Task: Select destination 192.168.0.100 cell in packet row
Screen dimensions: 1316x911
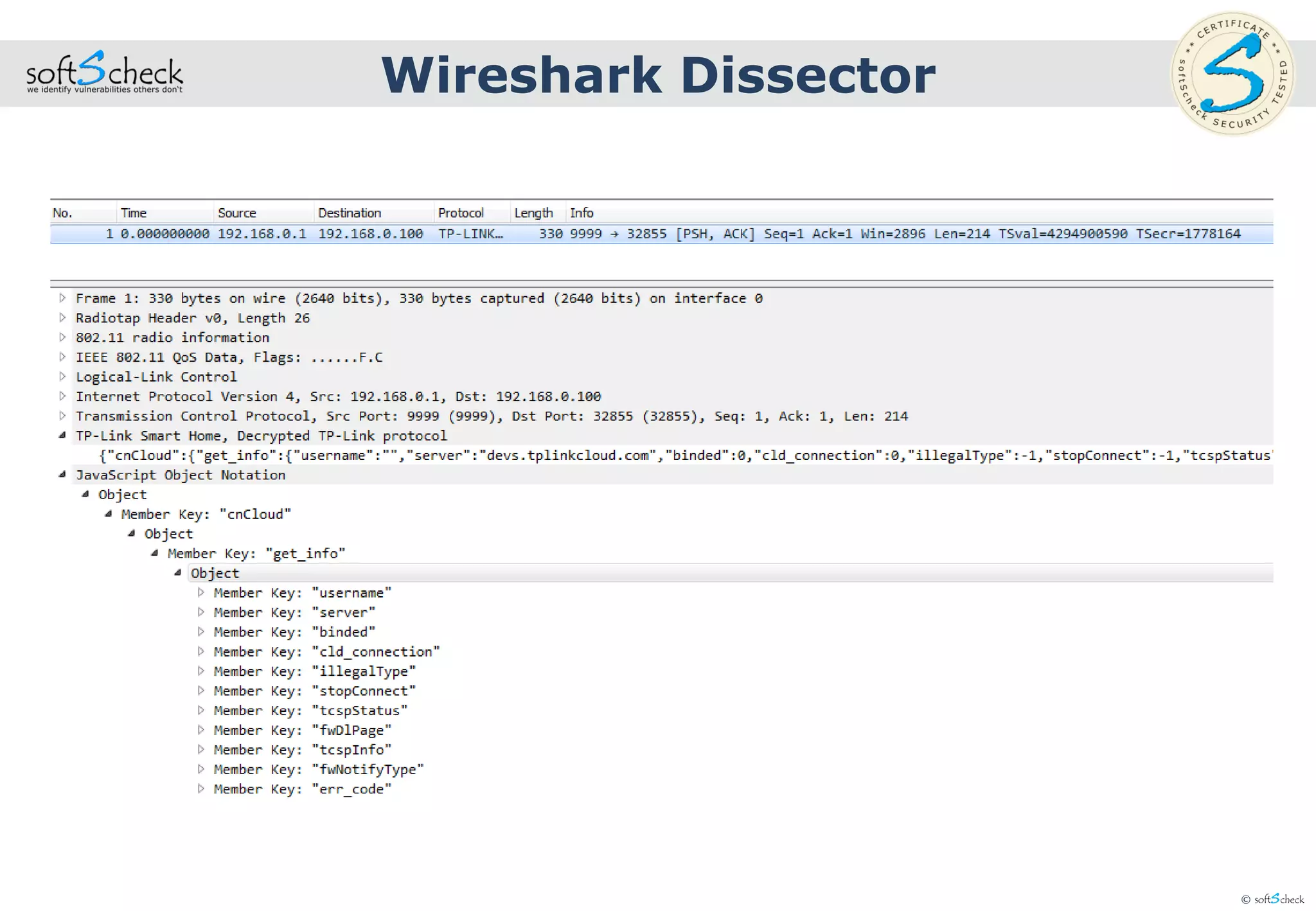Action: (371, 234)
